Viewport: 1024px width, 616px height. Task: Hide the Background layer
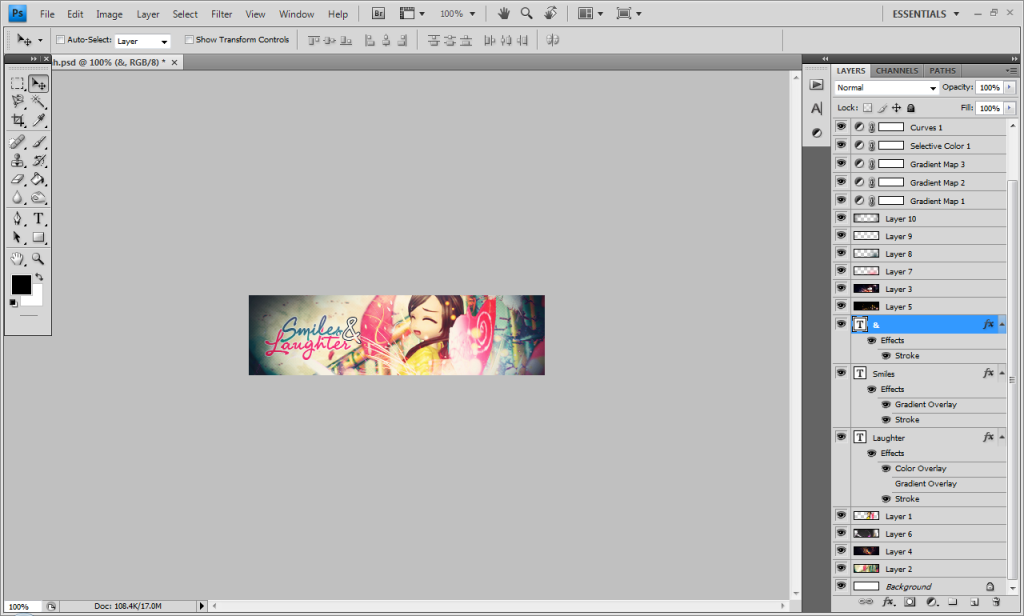click(841, 586)
